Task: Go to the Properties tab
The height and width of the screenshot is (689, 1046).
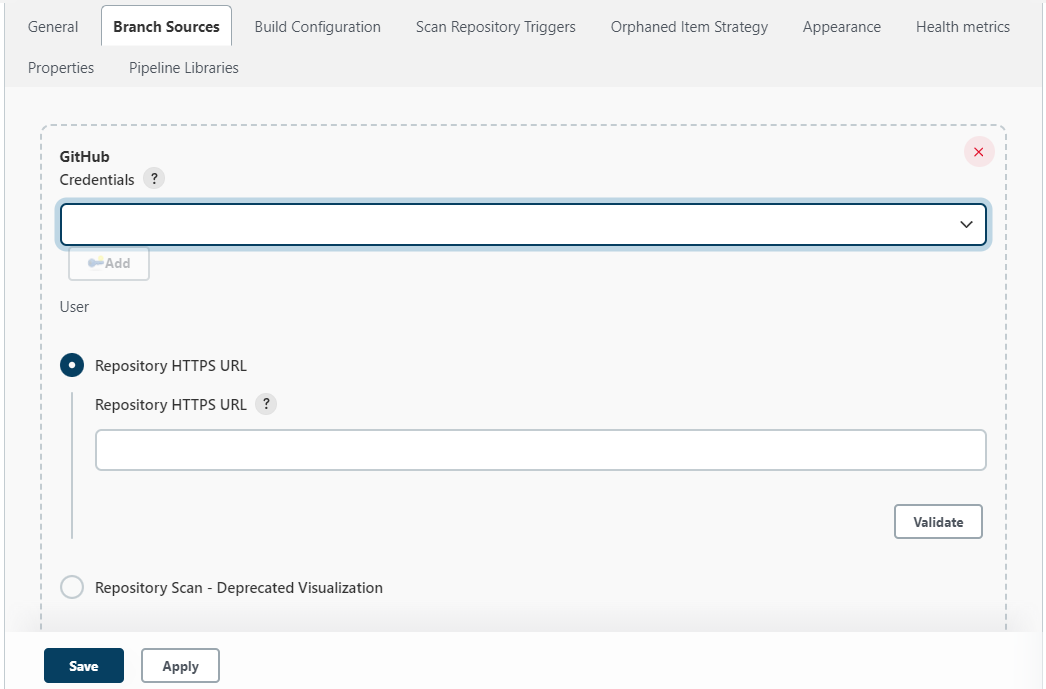Action: click(x=61, y=68)
